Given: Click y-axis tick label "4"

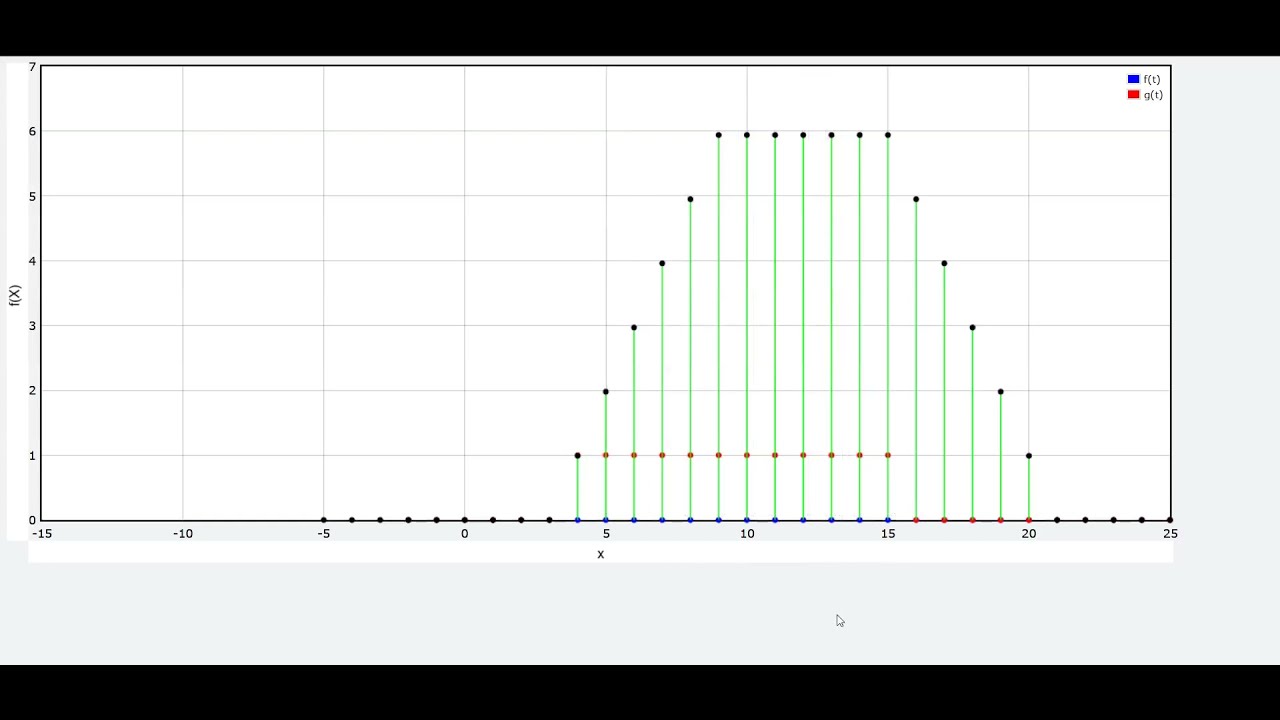Looking at the screenshot, I should tap(32, 261).
